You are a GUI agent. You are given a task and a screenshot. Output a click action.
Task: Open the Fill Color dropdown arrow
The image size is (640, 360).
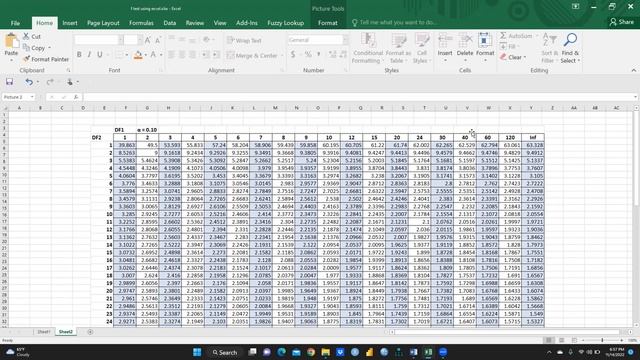point(145,55)
